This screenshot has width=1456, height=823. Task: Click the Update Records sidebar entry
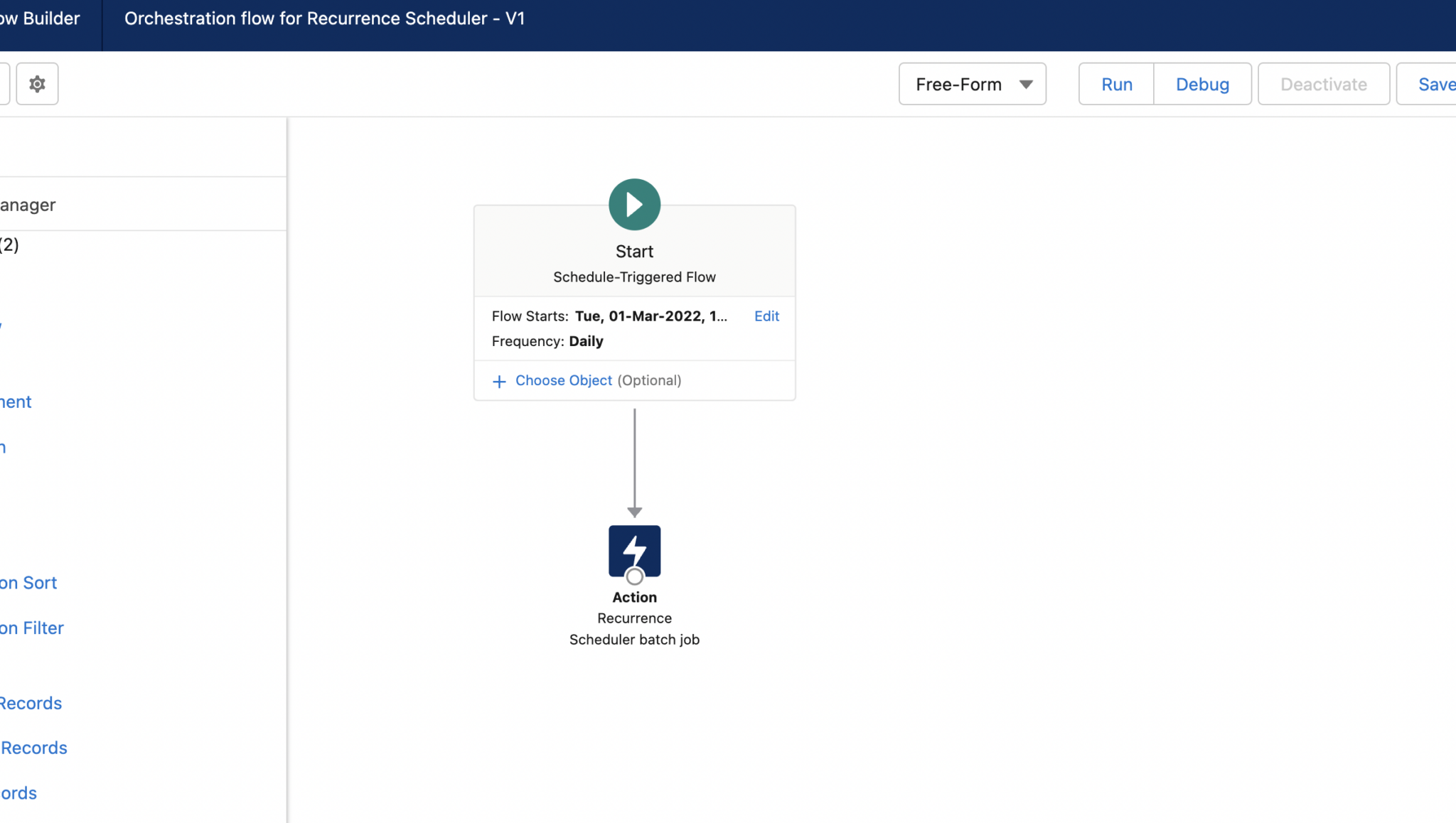(33, 747)
